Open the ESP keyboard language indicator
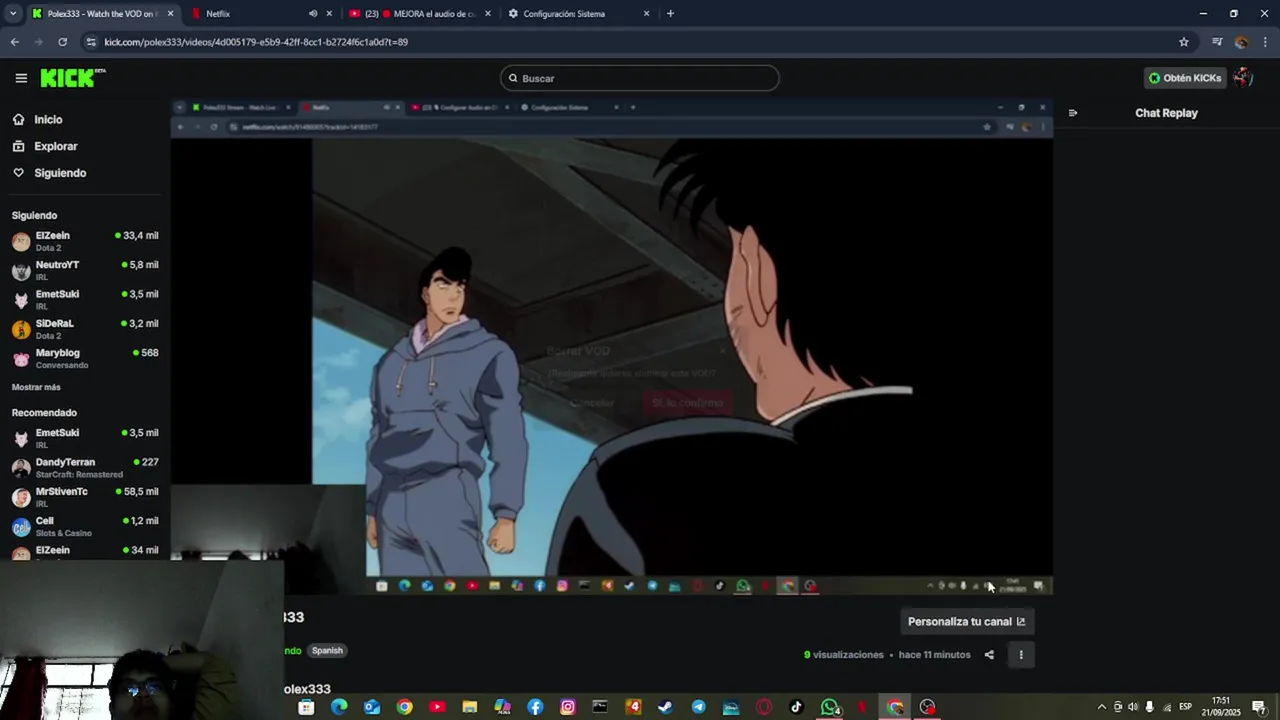The width and height of the screenshot is (1280, 720). tap(1185, 707)
